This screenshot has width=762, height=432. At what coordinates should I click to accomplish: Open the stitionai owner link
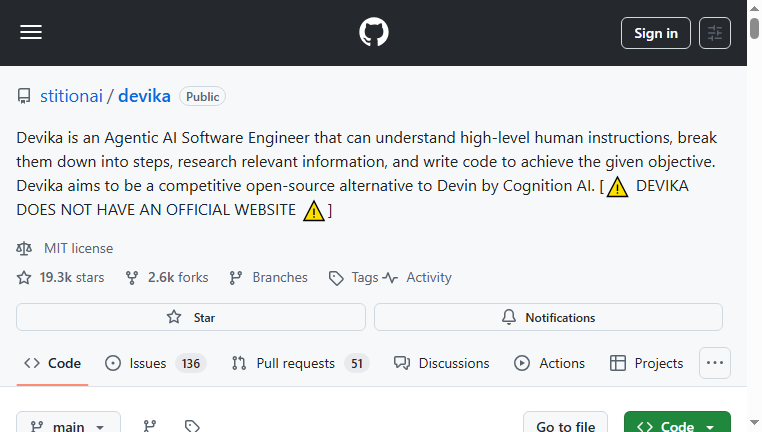coord(71,96)
